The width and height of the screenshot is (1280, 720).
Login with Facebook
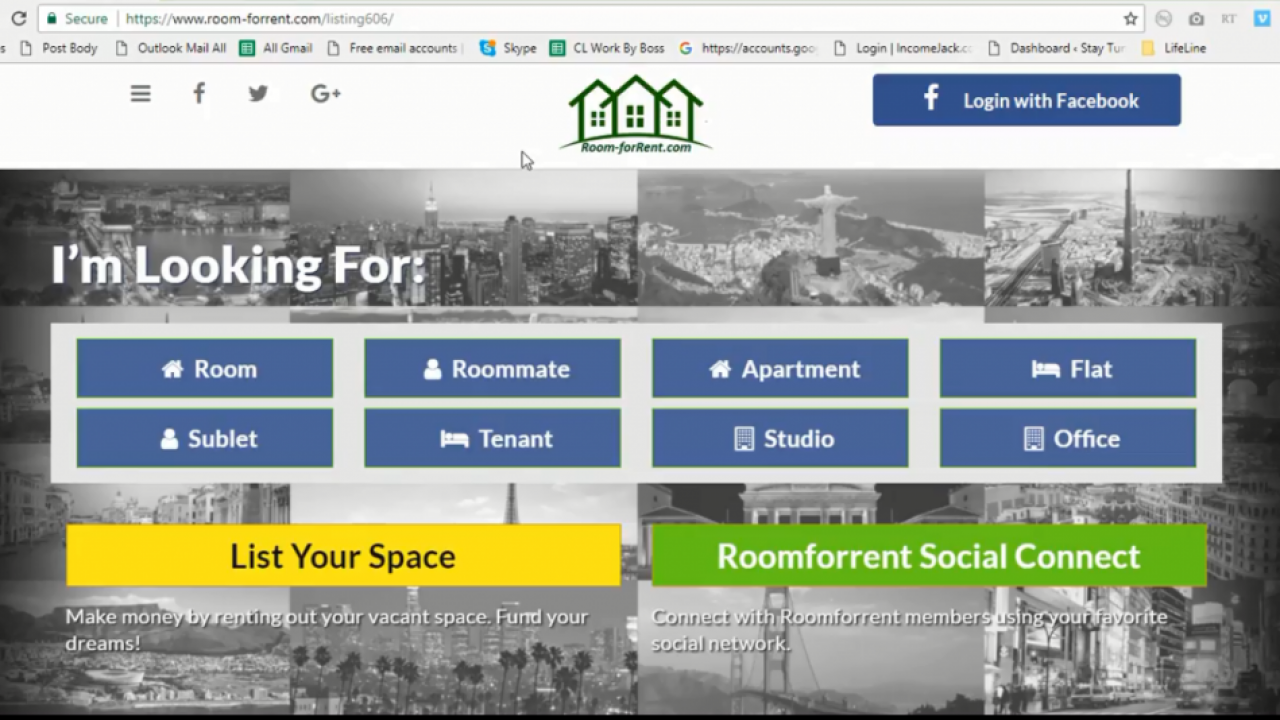(x=1026, y=100)
